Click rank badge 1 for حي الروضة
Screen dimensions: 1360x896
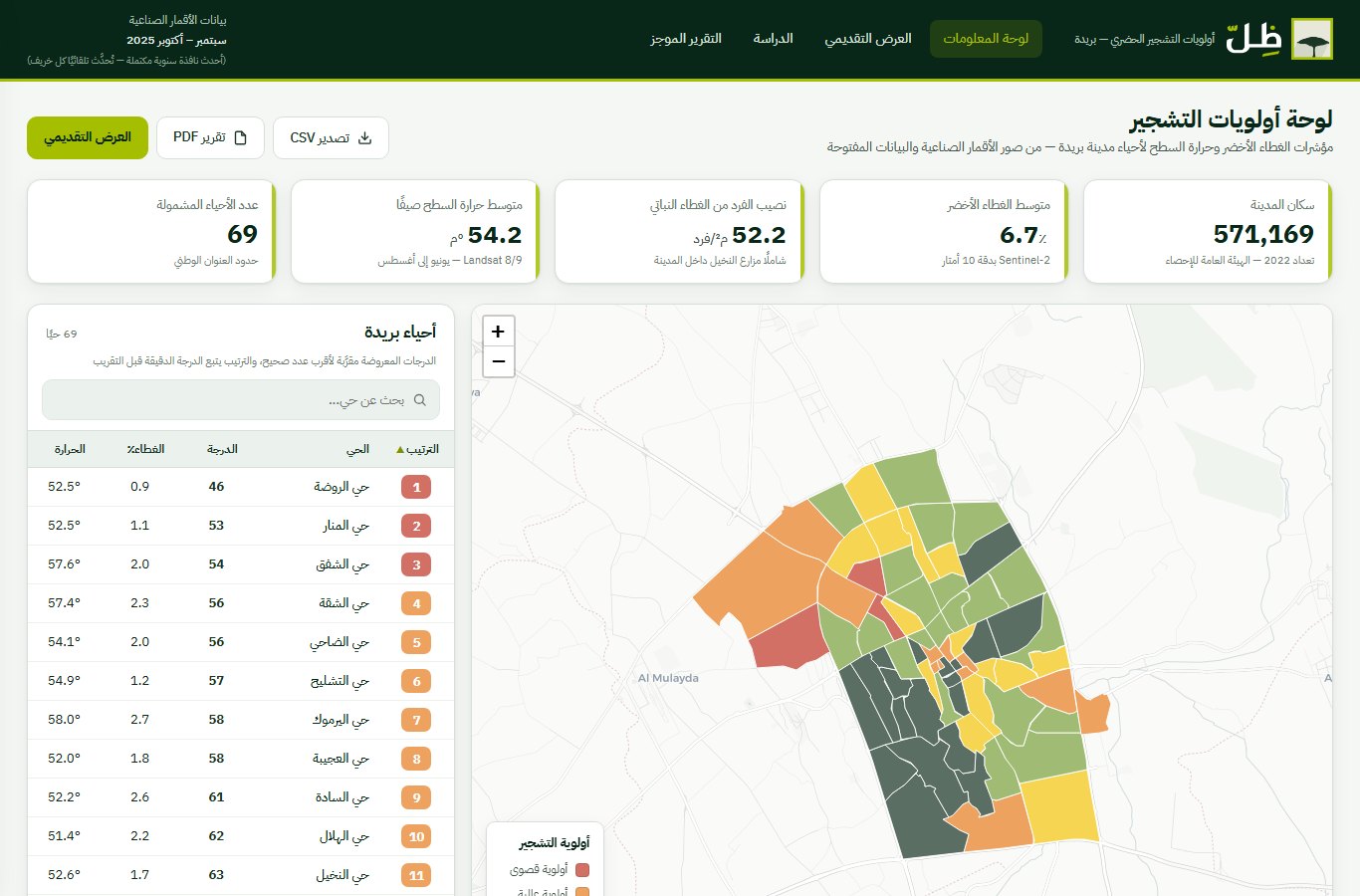click(x=416, y=487)
